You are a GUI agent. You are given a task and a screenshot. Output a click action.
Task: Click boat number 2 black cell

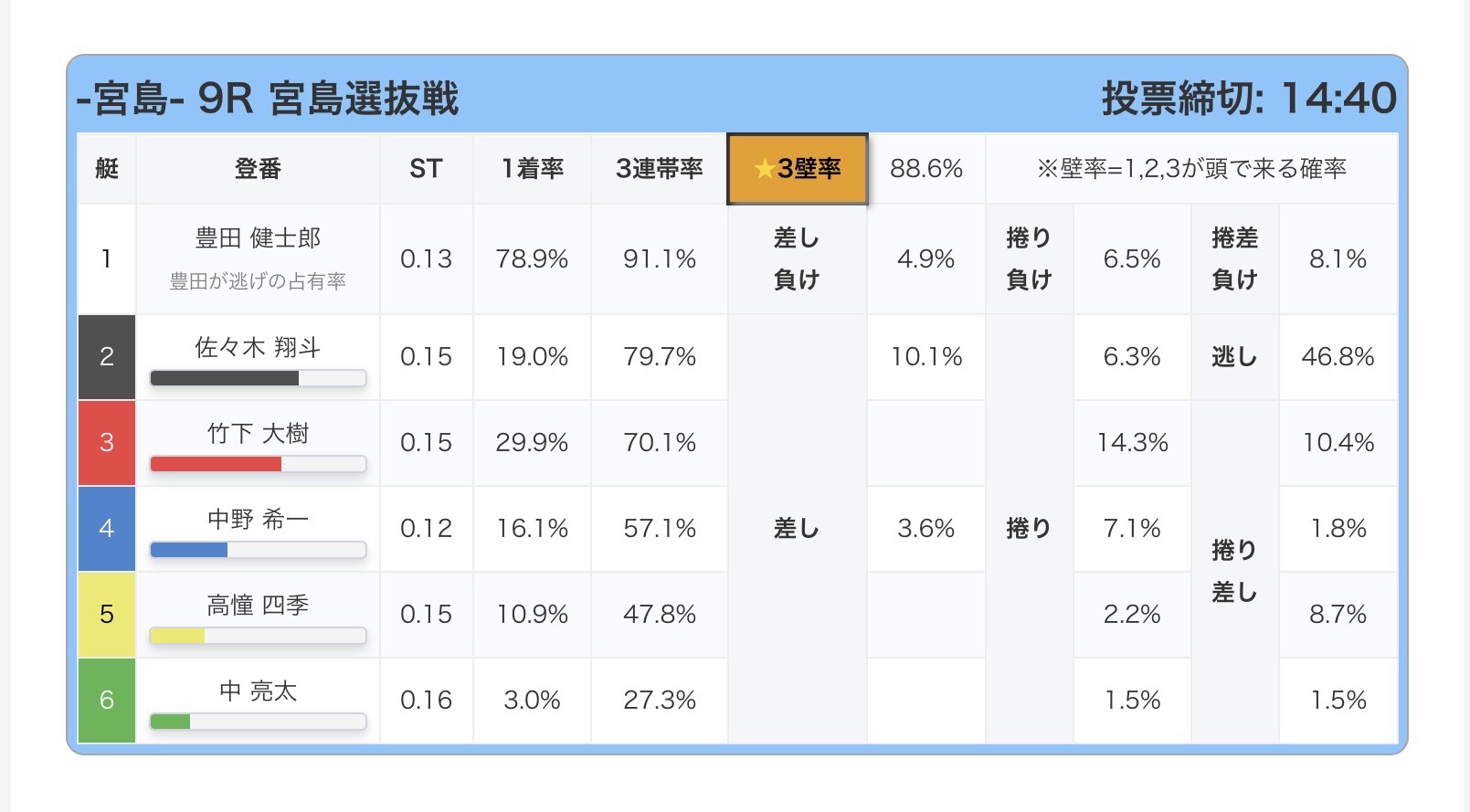click(x=107, y=357)
